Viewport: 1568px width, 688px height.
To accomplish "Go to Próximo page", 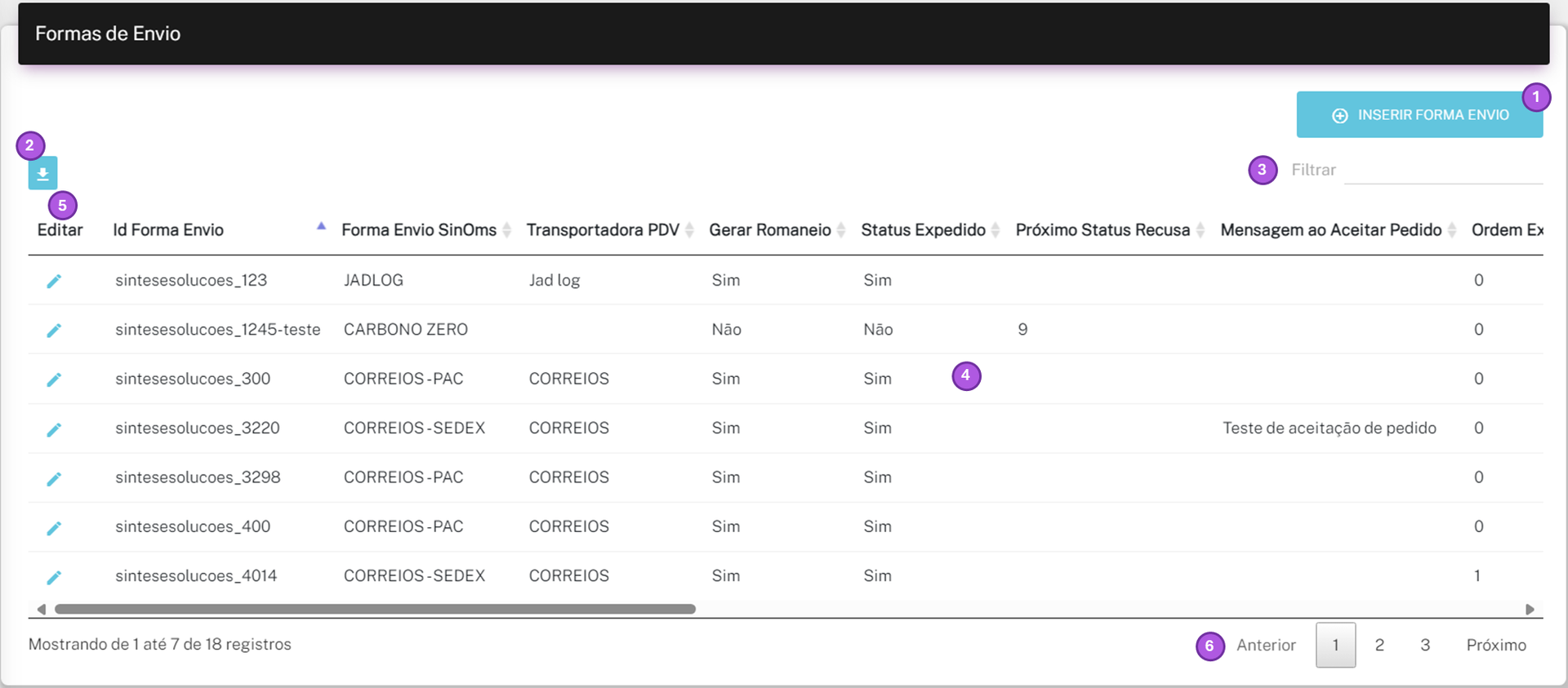I will [x=1496, y=645].
